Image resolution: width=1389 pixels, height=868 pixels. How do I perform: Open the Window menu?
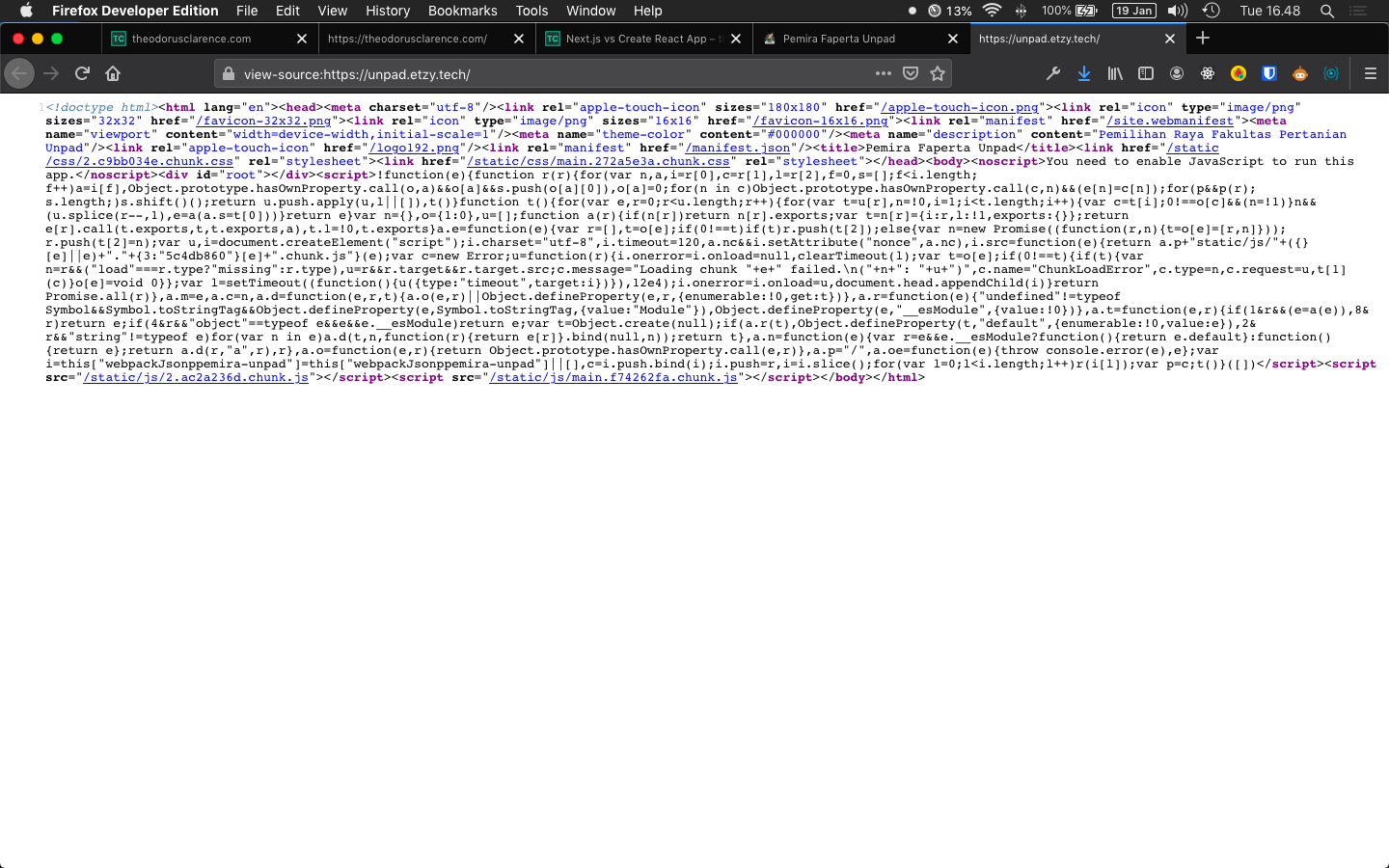(x=590, y=11)
